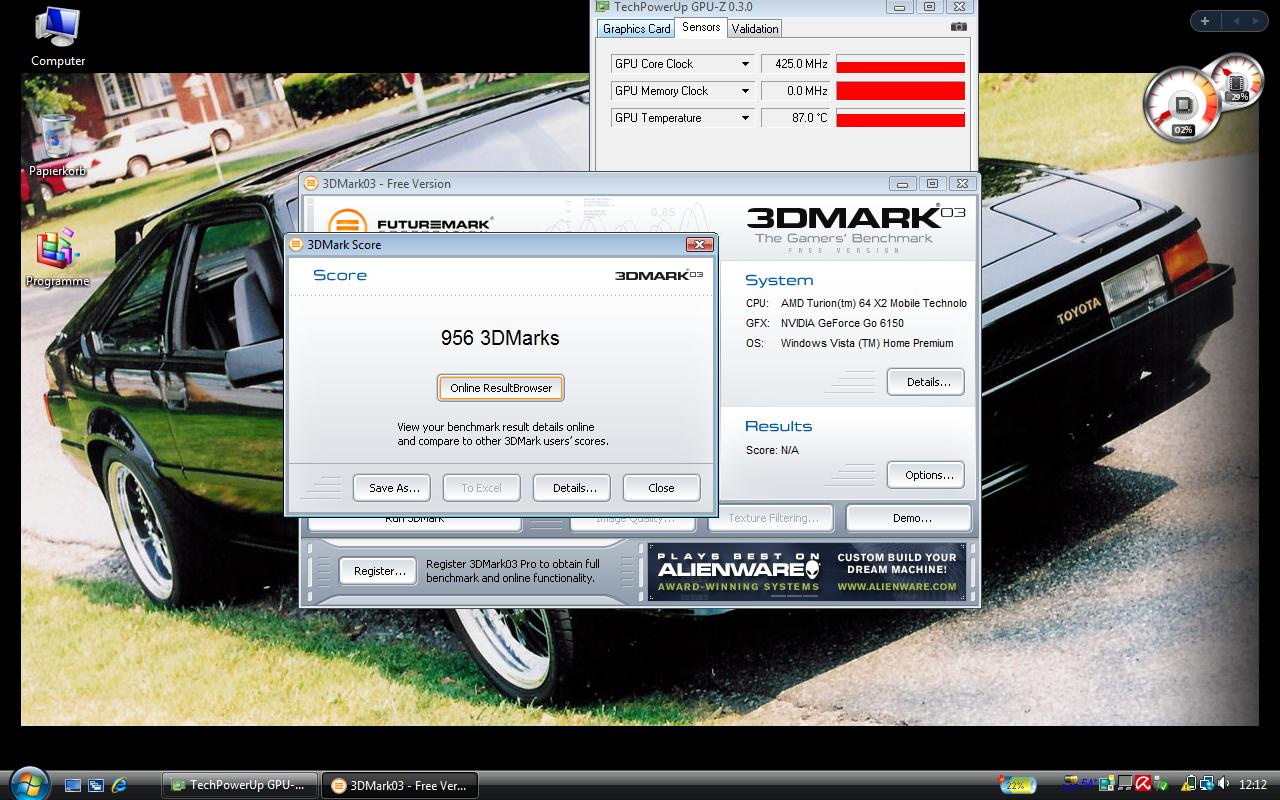Click the GPU-Z screenshot camera icon
The image size is (1280, 800).
pyautogui.click(x=958, y=28)
